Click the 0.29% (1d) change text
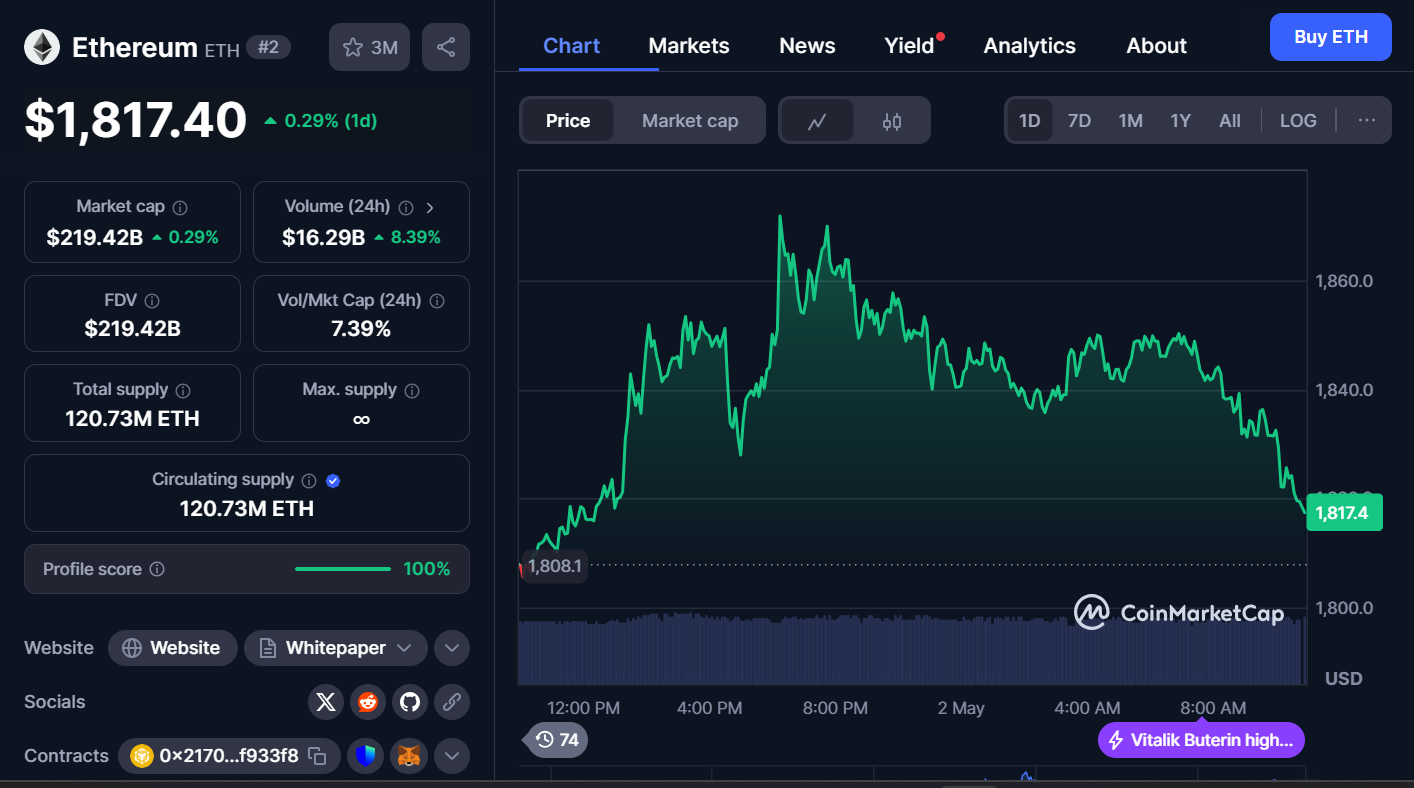The image size is (1414, 788). (x=330, y=121)
